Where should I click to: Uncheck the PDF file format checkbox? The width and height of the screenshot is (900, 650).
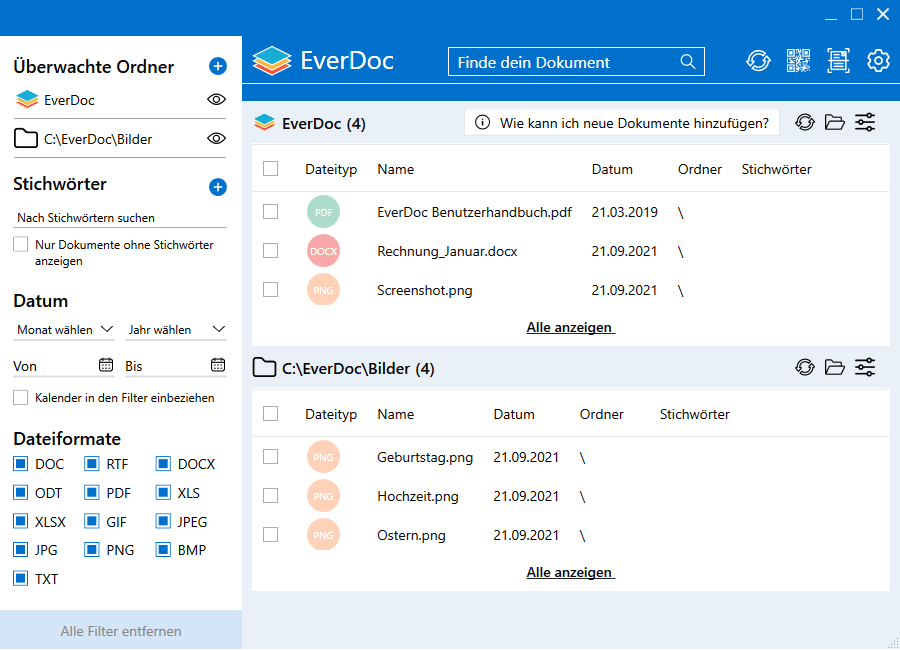click(x=91, y=493)
